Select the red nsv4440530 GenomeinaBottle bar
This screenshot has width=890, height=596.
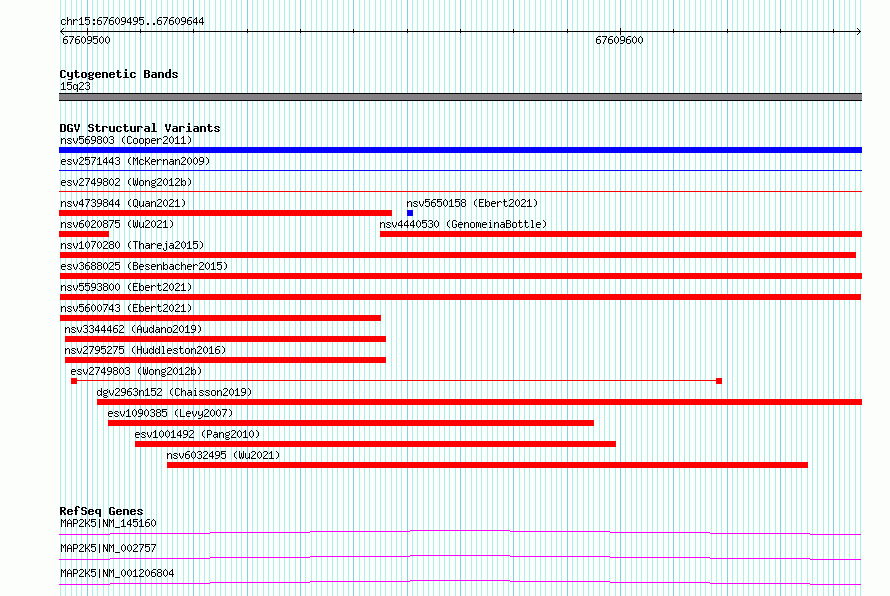pos(621,234)
